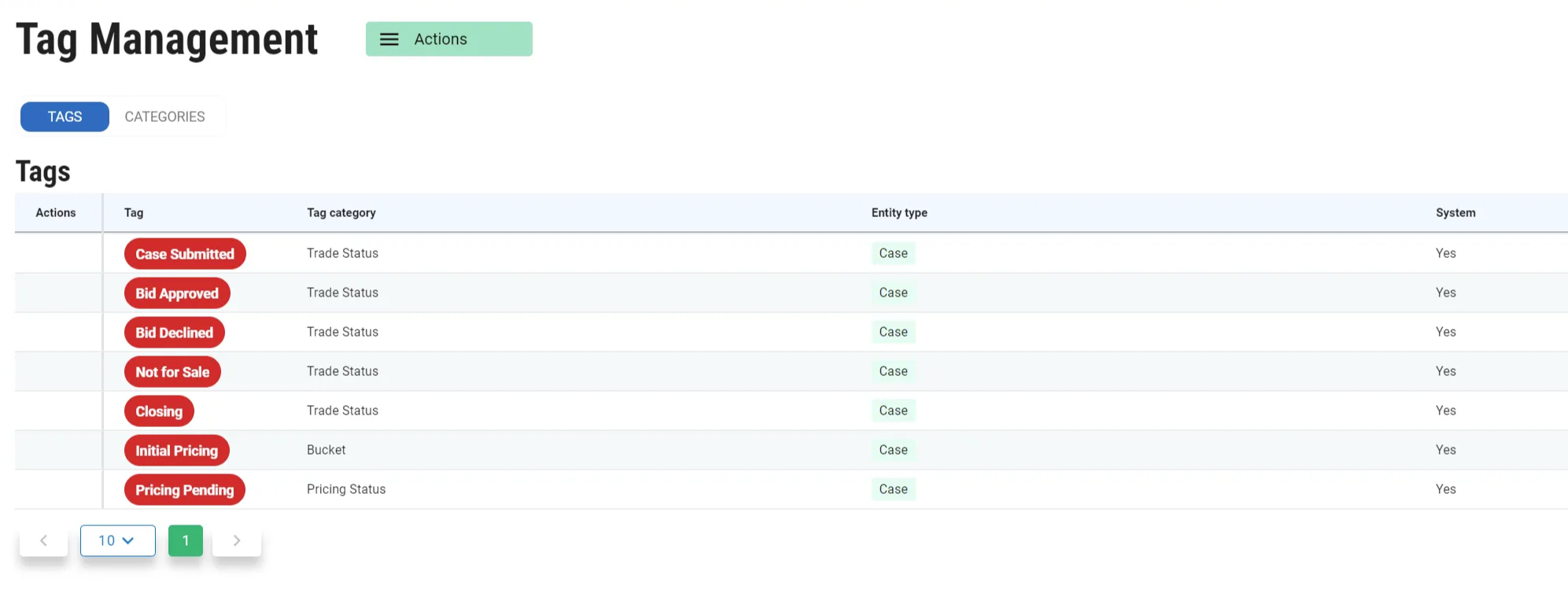1568x593 pixels.
Task: Click Case entity chip for Pricing Pending
Action: click(893, 489)
